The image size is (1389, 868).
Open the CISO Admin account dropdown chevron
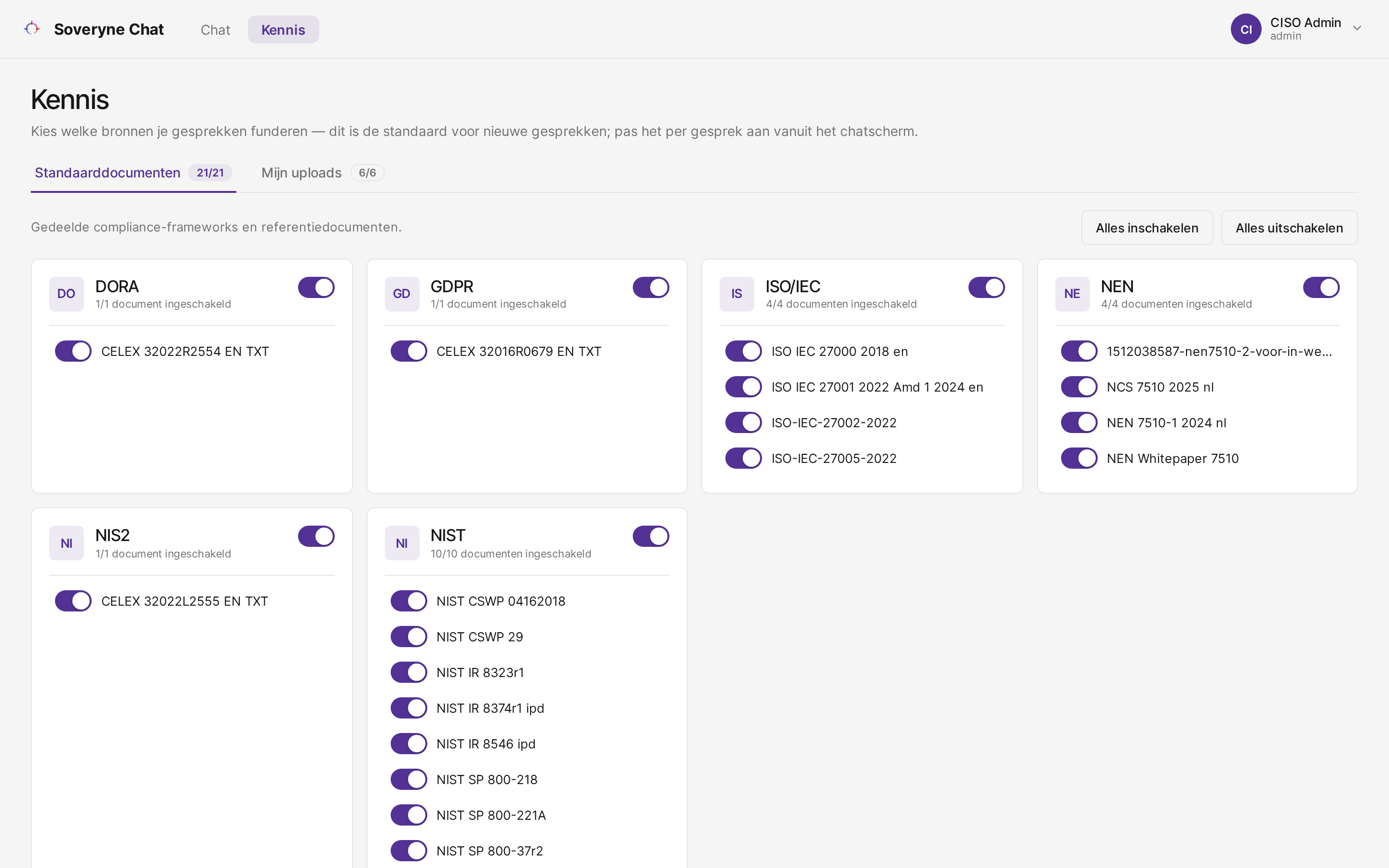coord(1357,29)
